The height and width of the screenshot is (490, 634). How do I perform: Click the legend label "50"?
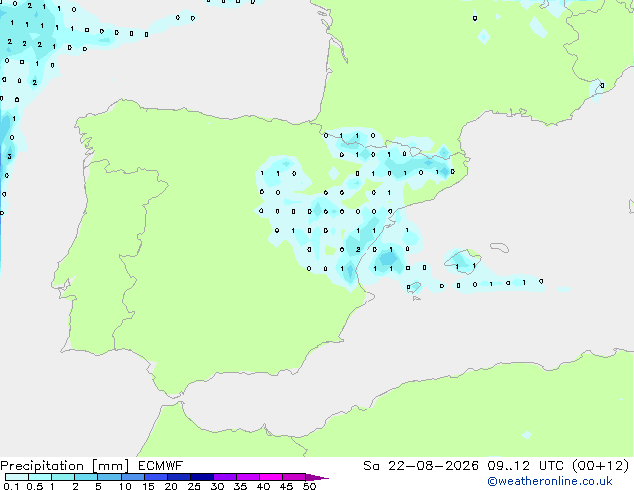(x=309, y=486)
